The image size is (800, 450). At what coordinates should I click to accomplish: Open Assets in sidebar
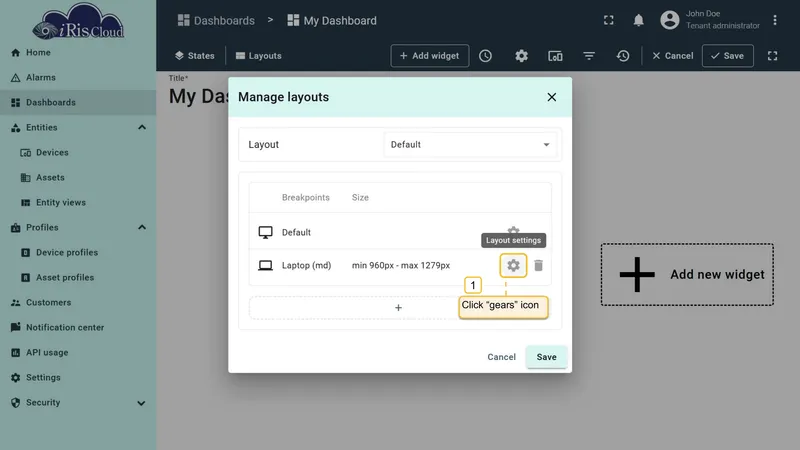78,178
